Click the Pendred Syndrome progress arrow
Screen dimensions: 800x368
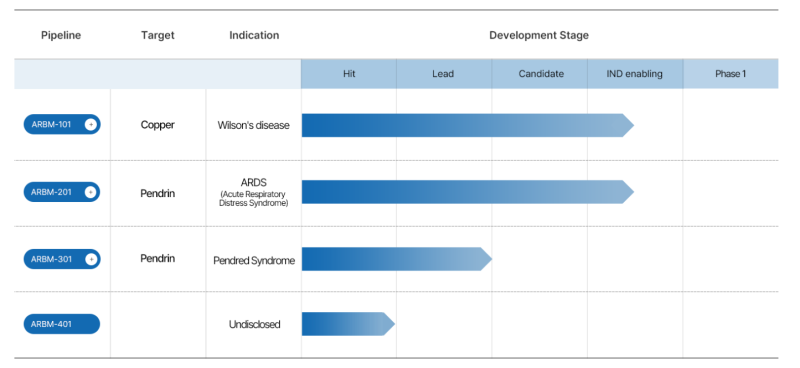click(397, 259)
